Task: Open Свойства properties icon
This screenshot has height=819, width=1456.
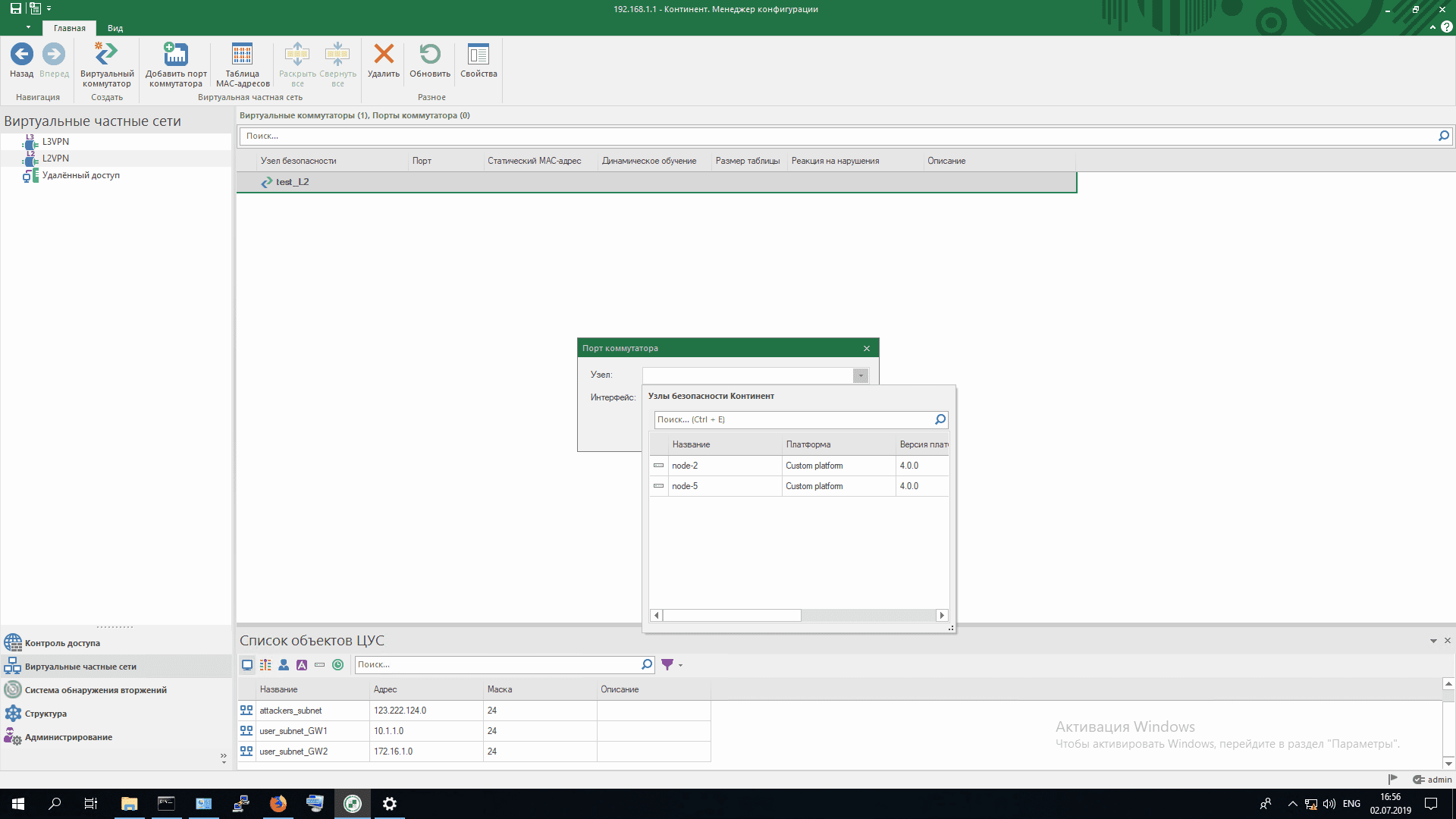Action: [x=479, y=55]
